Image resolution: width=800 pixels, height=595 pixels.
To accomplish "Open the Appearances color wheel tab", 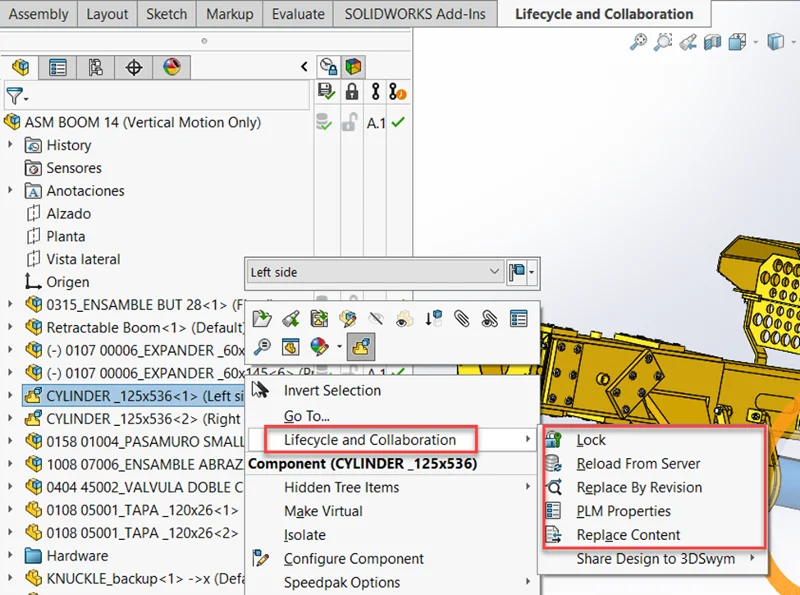I will click(172, 68).
